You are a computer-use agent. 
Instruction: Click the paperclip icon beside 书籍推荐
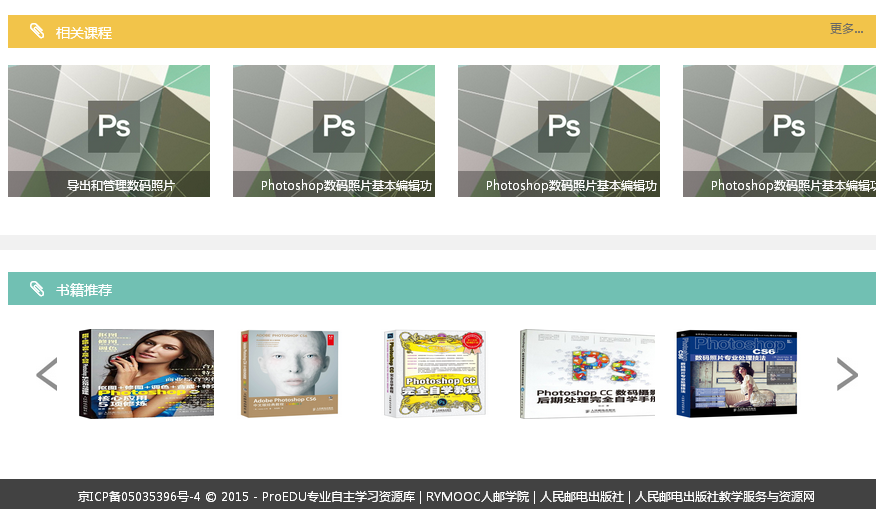tap(37, 289)
